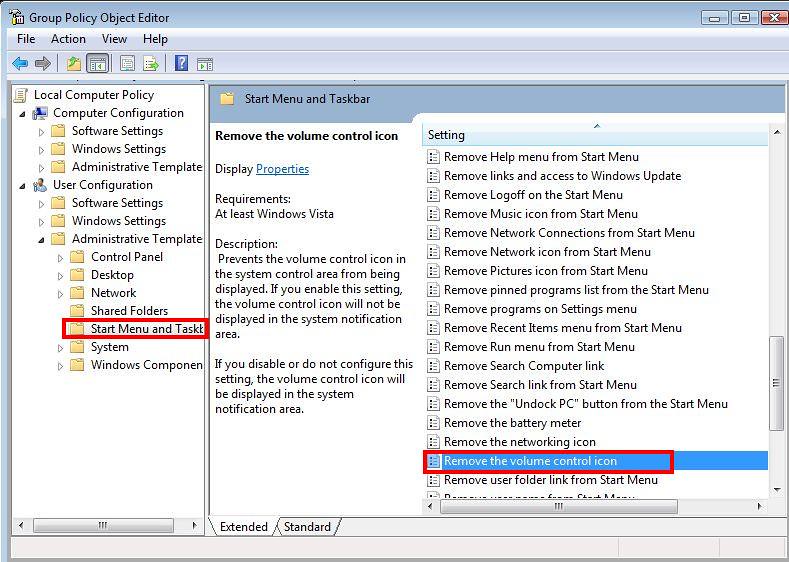Expand the Windows Components tree node

pyautogui.click(x=60, y=366)
